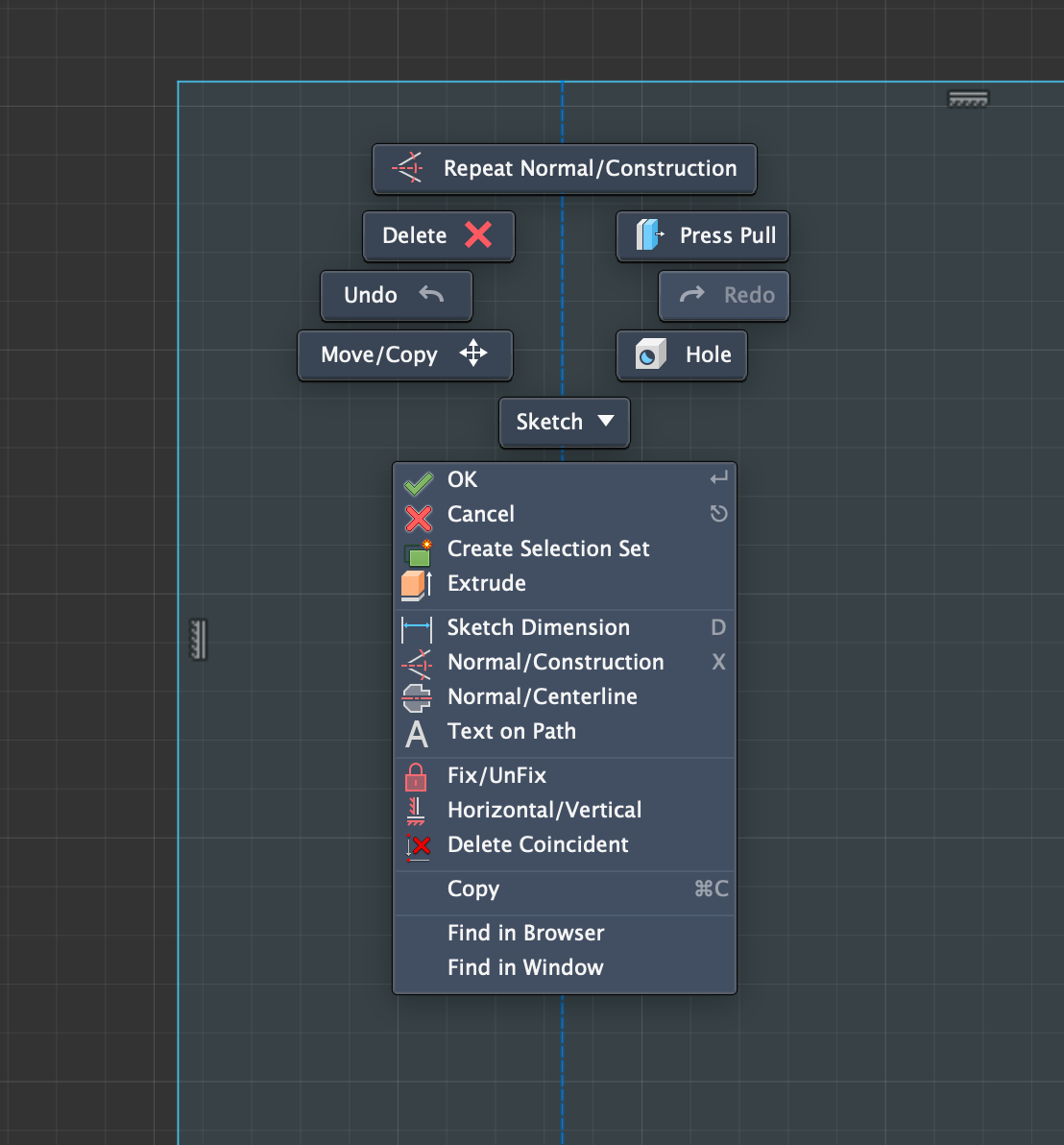Image resolution: width=1064 pixels, height=1145 pixels.
Task: Click the constraint glyph on left sketch edge
Action: [x=199, y=639]
